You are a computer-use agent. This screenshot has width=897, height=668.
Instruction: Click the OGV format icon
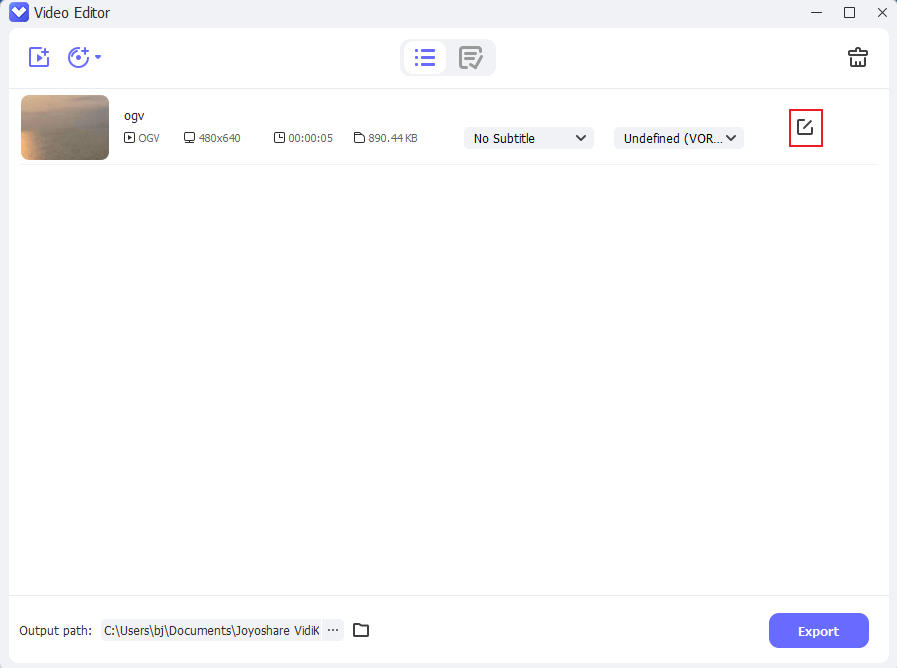click(129, 138)
